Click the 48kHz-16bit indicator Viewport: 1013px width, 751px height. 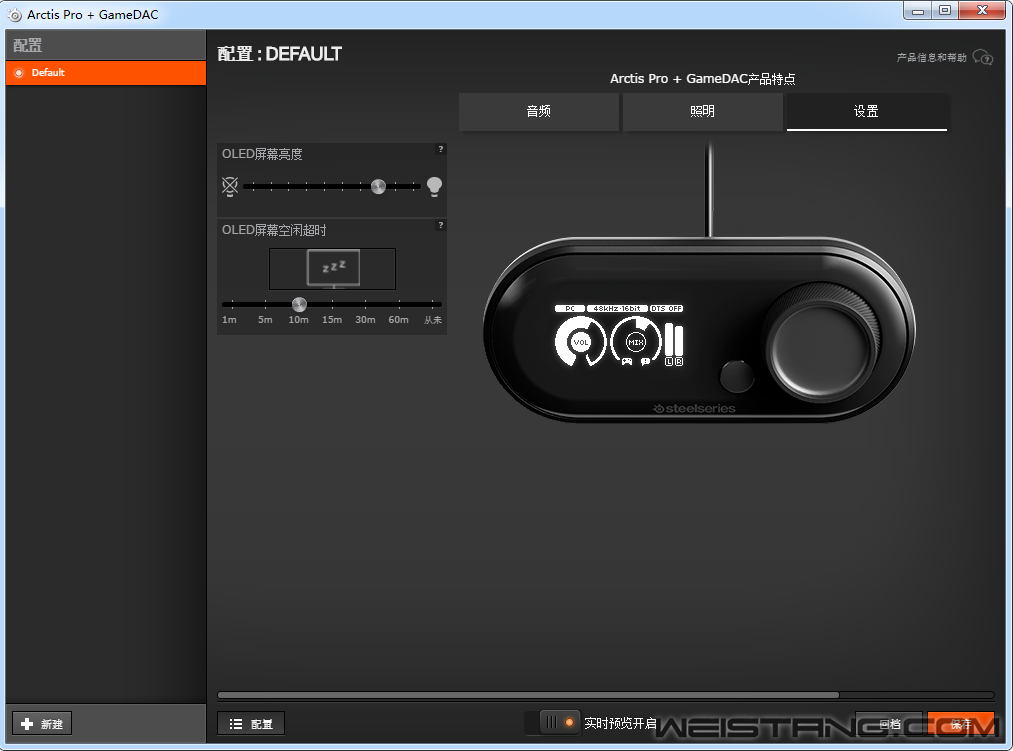[617, 308]
